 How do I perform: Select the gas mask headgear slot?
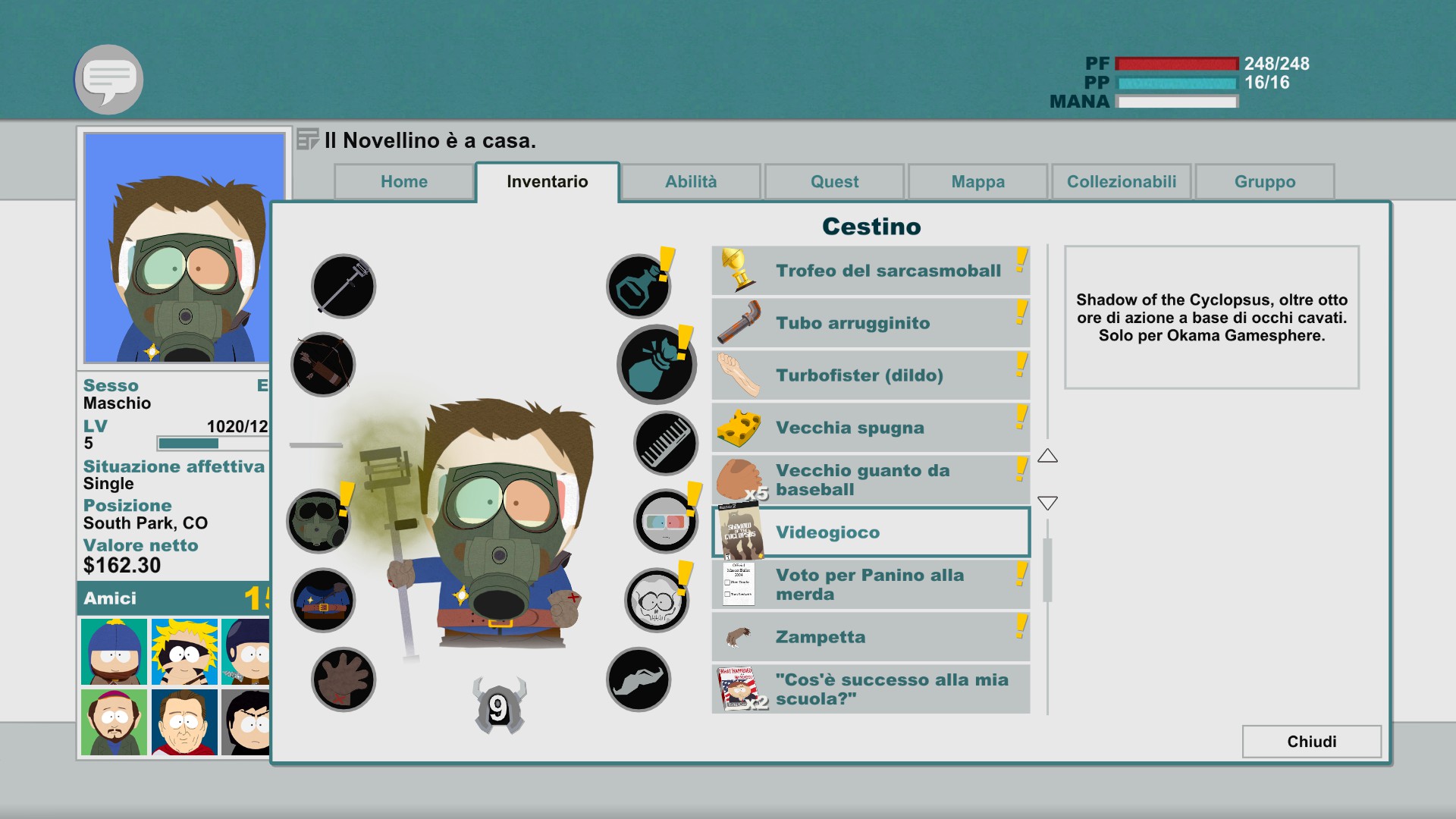tap(318, 521)
